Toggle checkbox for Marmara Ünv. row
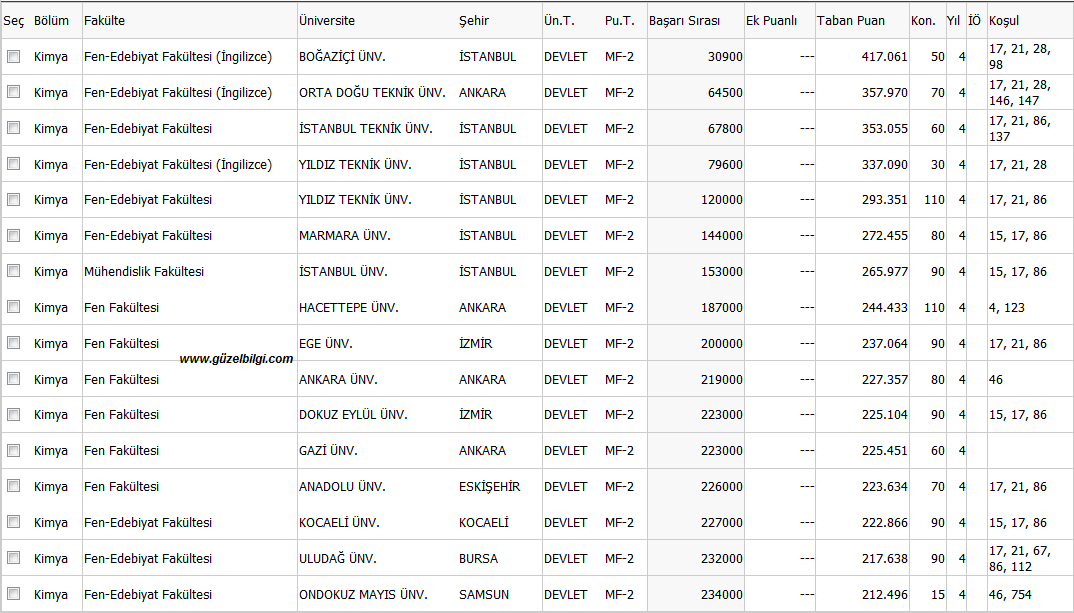 coord(13,236)
